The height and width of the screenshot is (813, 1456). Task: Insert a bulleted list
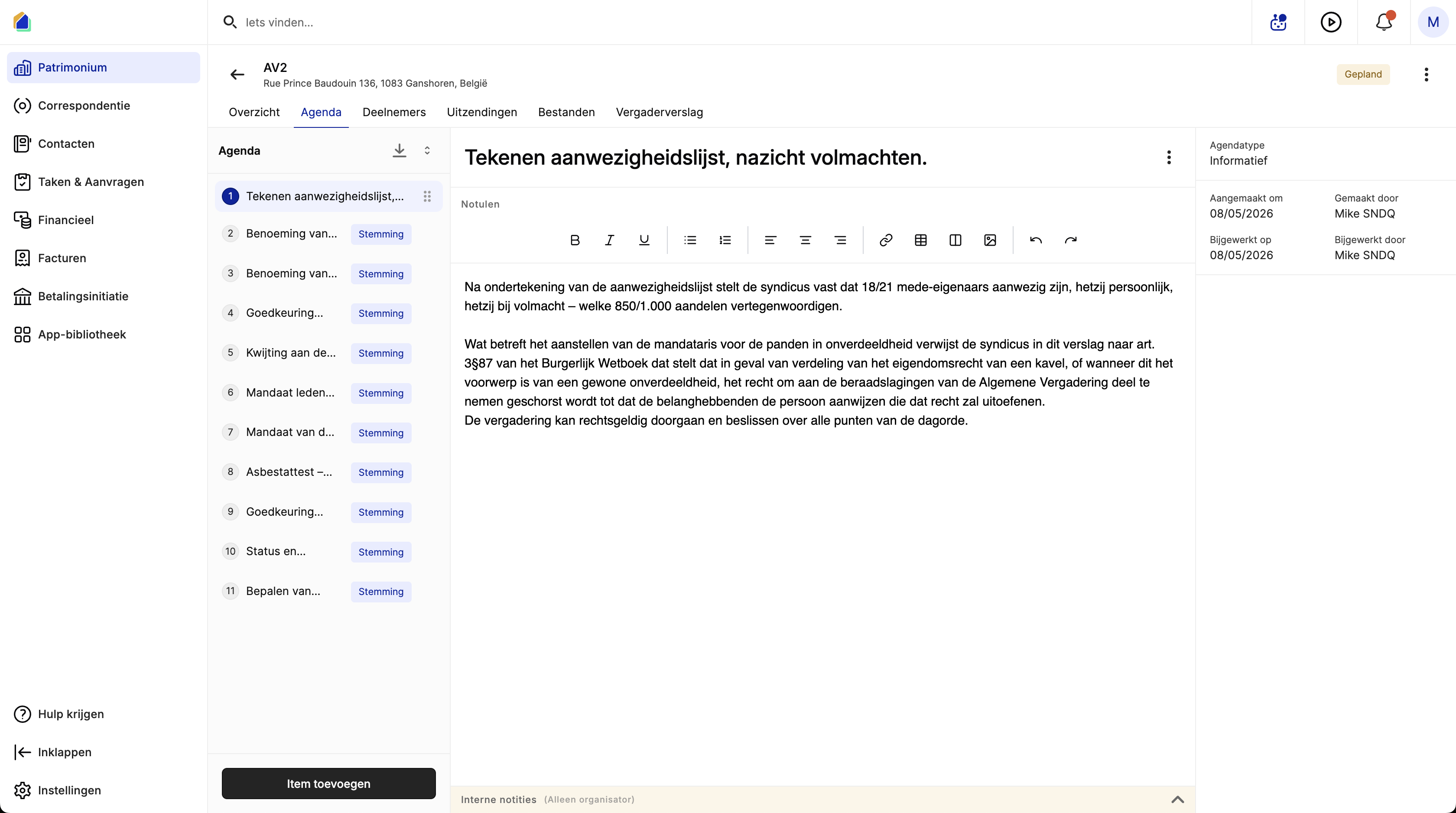(690, 240)
